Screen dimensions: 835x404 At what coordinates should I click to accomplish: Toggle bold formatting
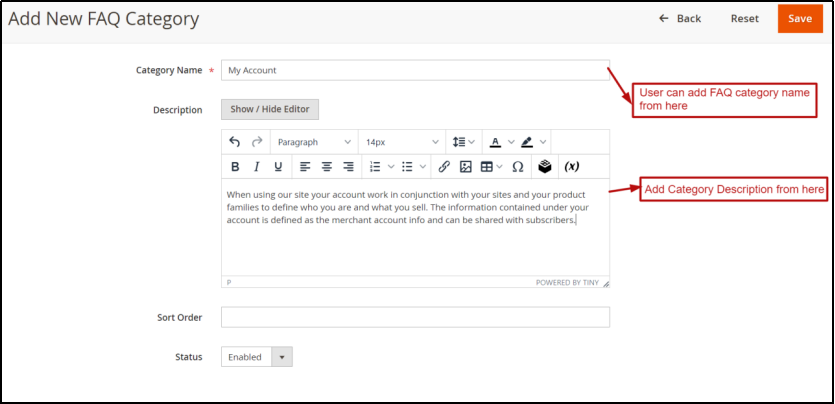pos(235,167)
